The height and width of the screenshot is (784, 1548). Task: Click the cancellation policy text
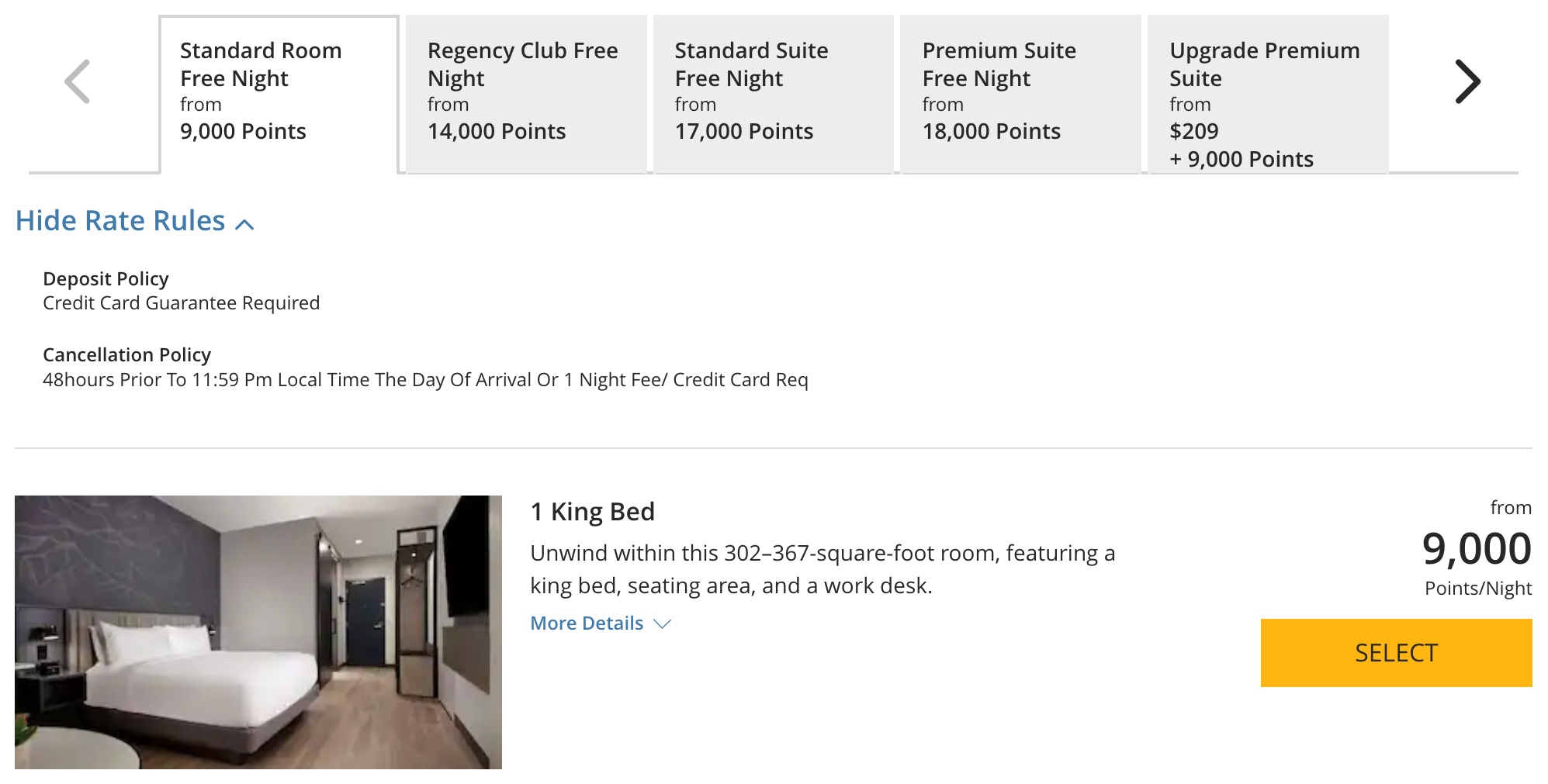(x=425, y=380)
